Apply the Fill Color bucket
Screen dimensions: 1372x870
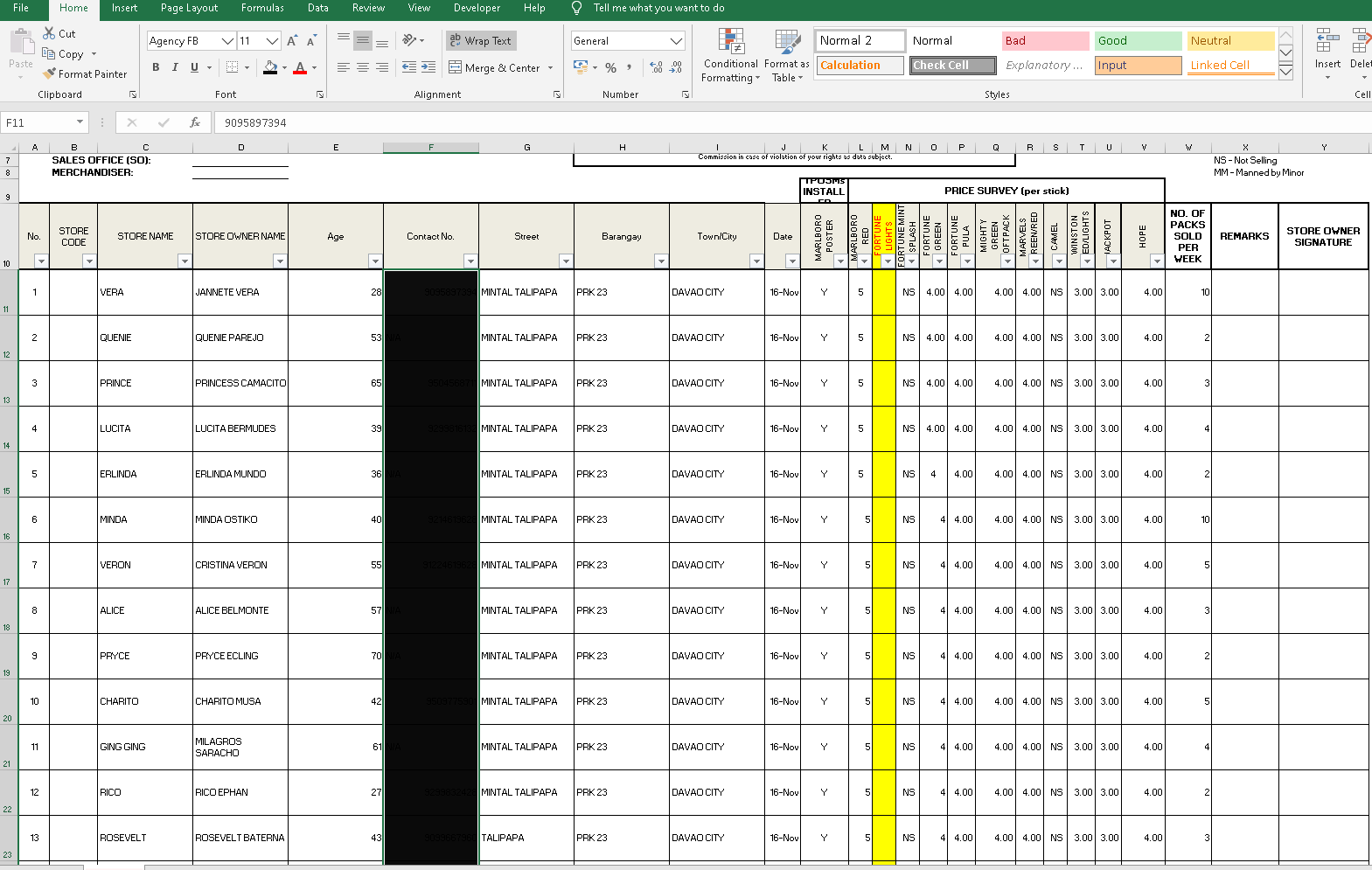270,67
